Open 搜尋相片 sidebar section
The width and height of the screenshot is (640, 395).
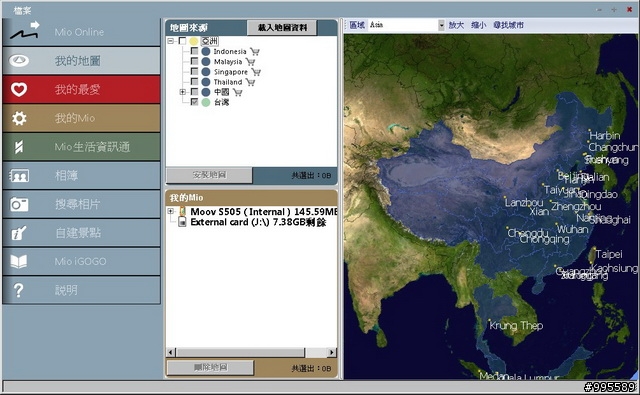click(x=81, y=204)
